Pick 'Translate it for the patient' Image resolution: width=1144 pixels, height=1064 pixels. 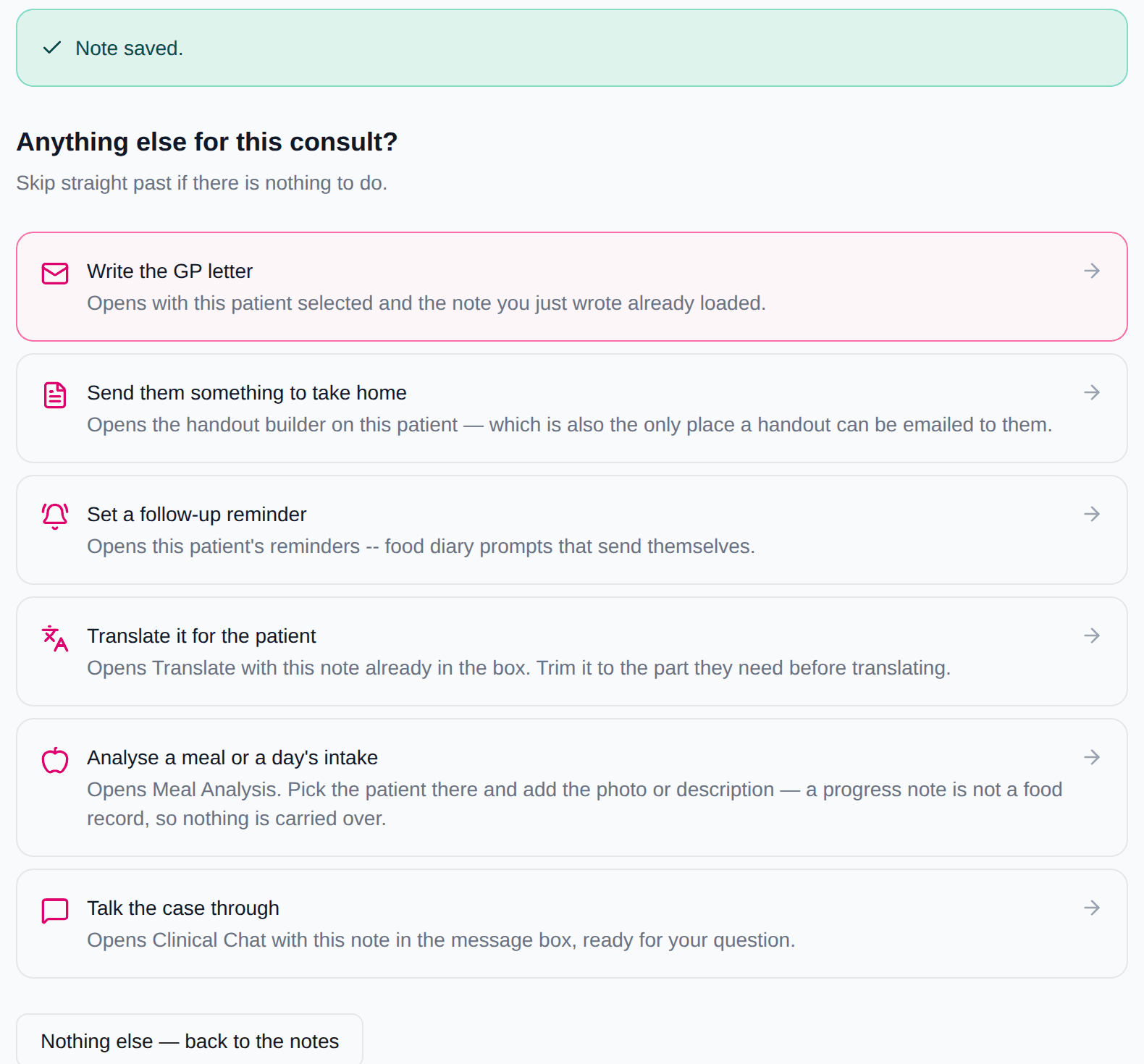pos(201,636)
